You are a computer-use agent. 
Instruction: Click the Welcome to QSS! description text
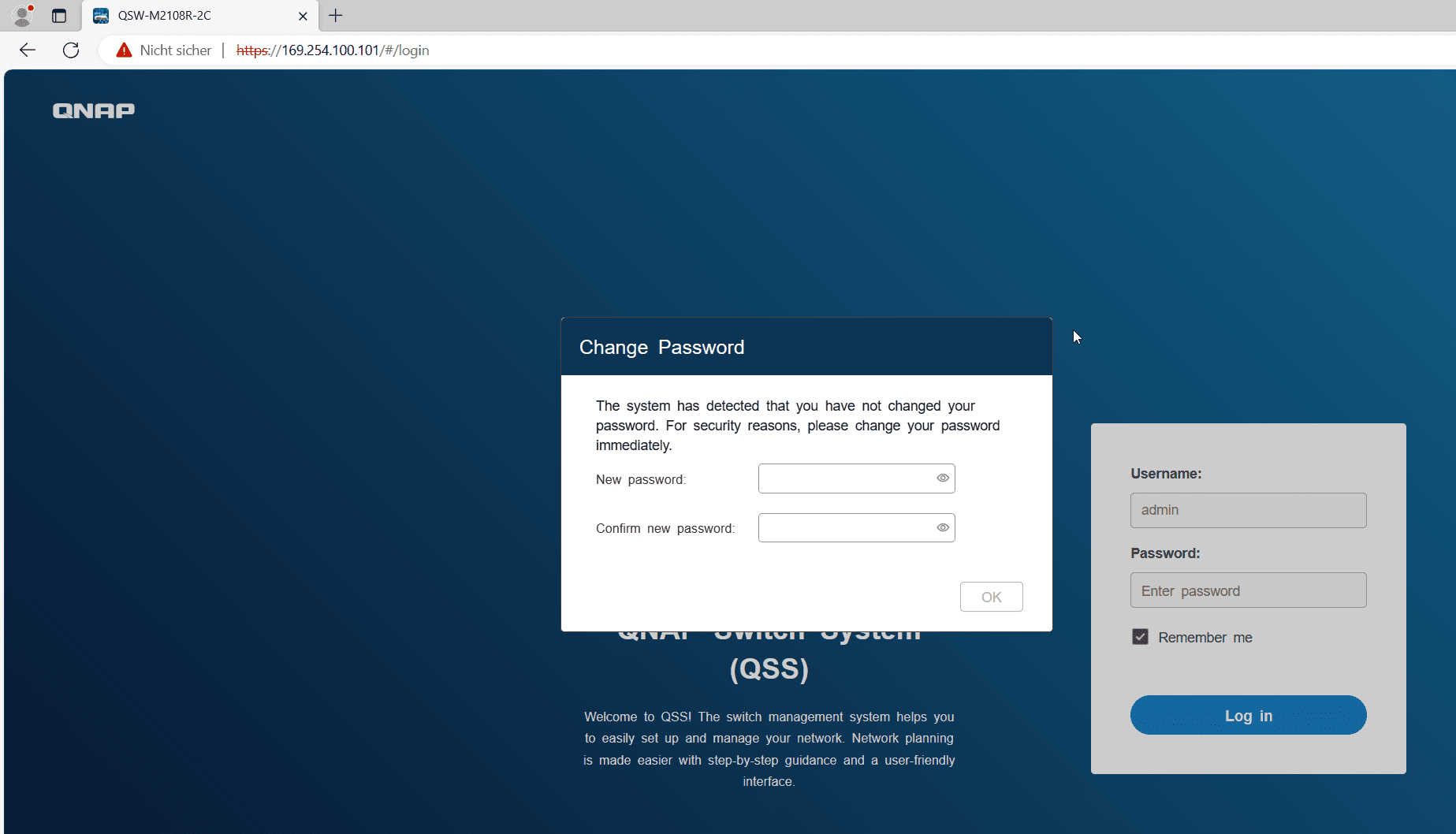click(x=769, y=749)
